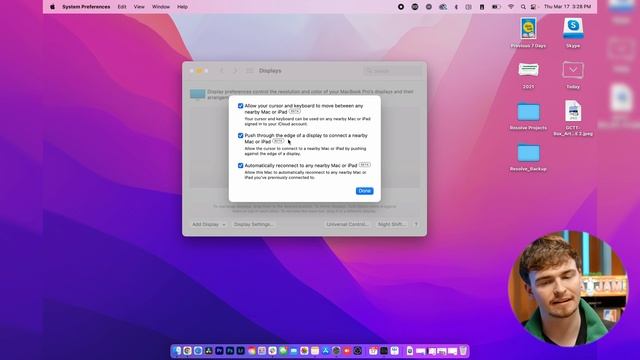The image size is (640, 360).
Task: Click the help question mark button
Action: [x=416, y=224]
